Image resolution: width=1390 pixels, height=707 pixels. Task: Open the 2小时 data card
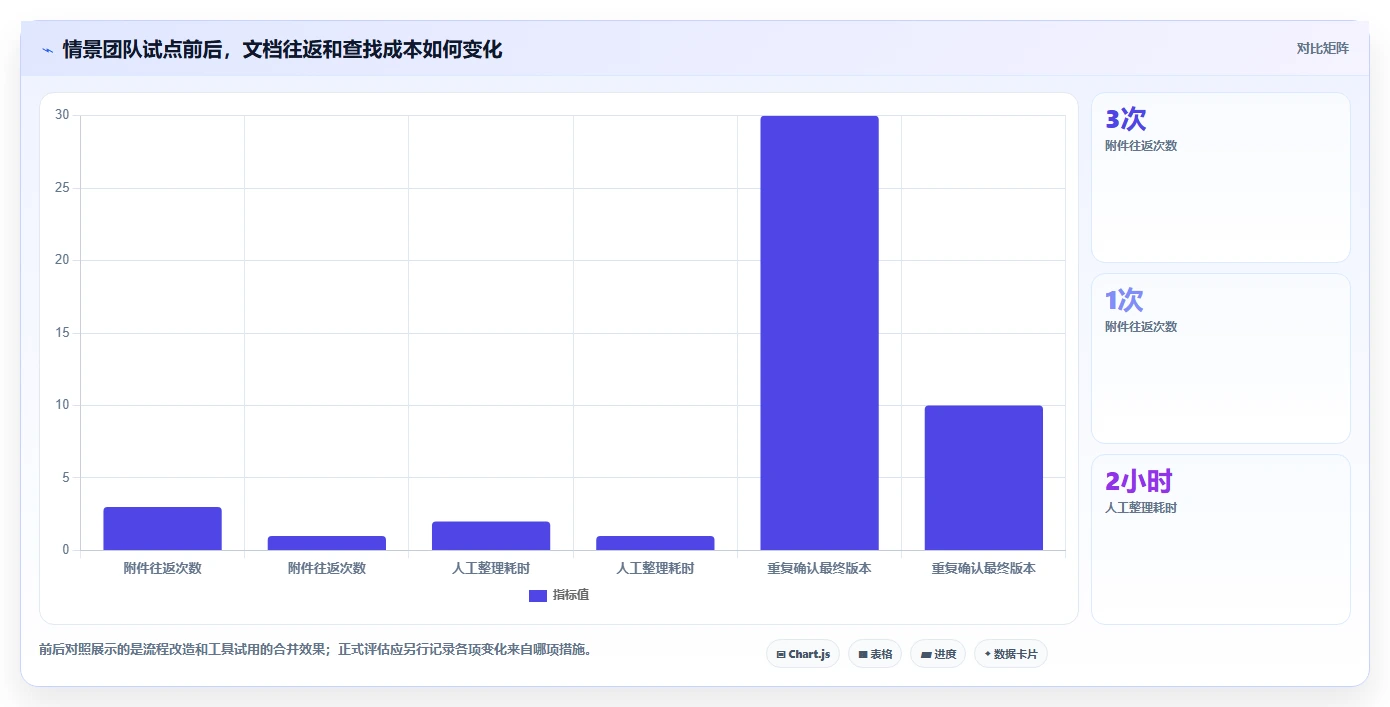coord(1220,539)
